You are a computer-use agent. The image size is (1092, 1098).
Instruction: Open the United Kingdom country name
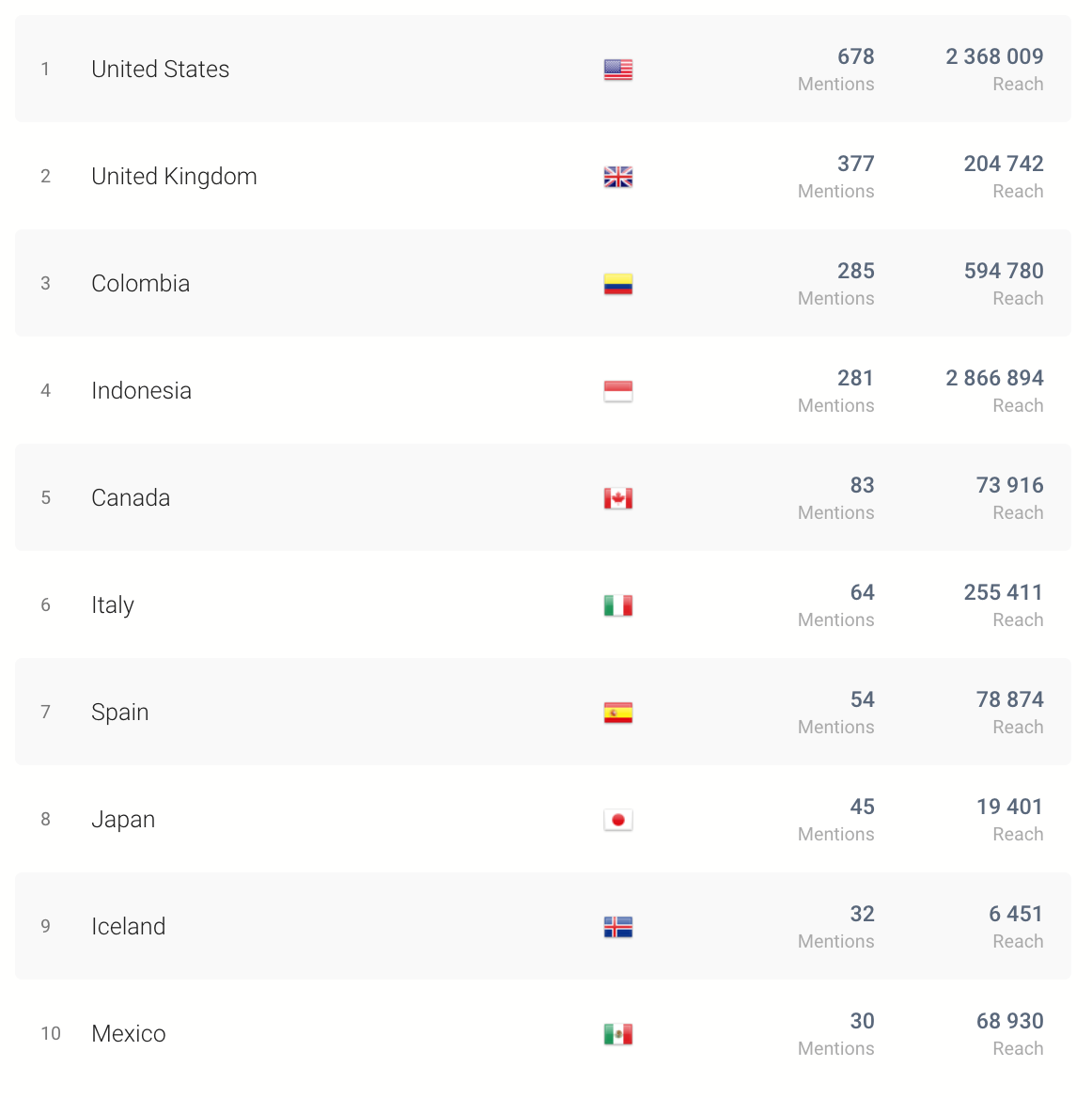click(x=174, y=177)
